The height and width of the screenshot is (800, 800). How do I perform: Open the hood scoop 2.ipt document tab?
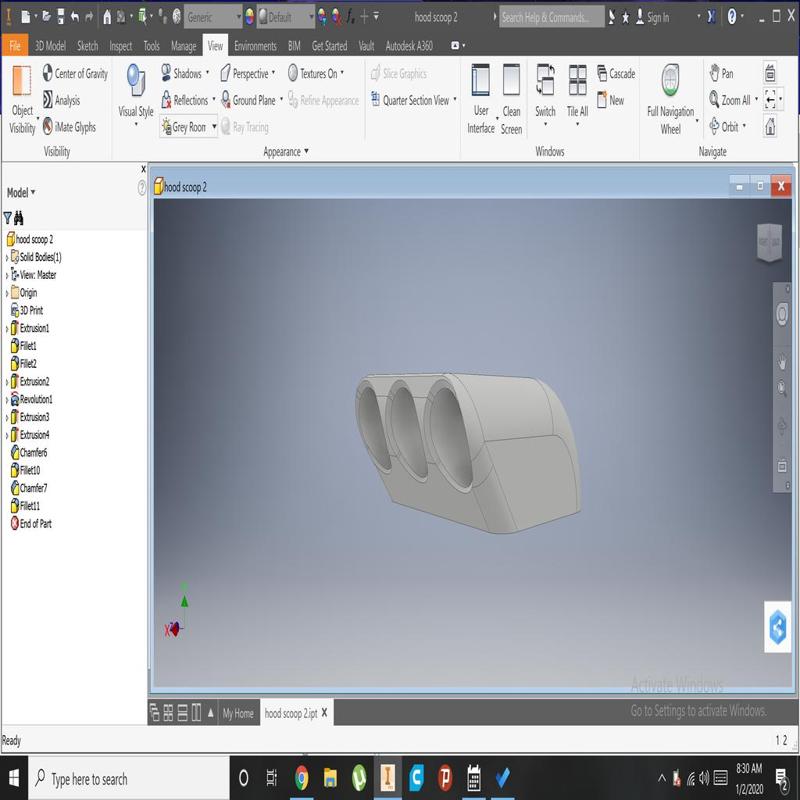tap(290, 713)
